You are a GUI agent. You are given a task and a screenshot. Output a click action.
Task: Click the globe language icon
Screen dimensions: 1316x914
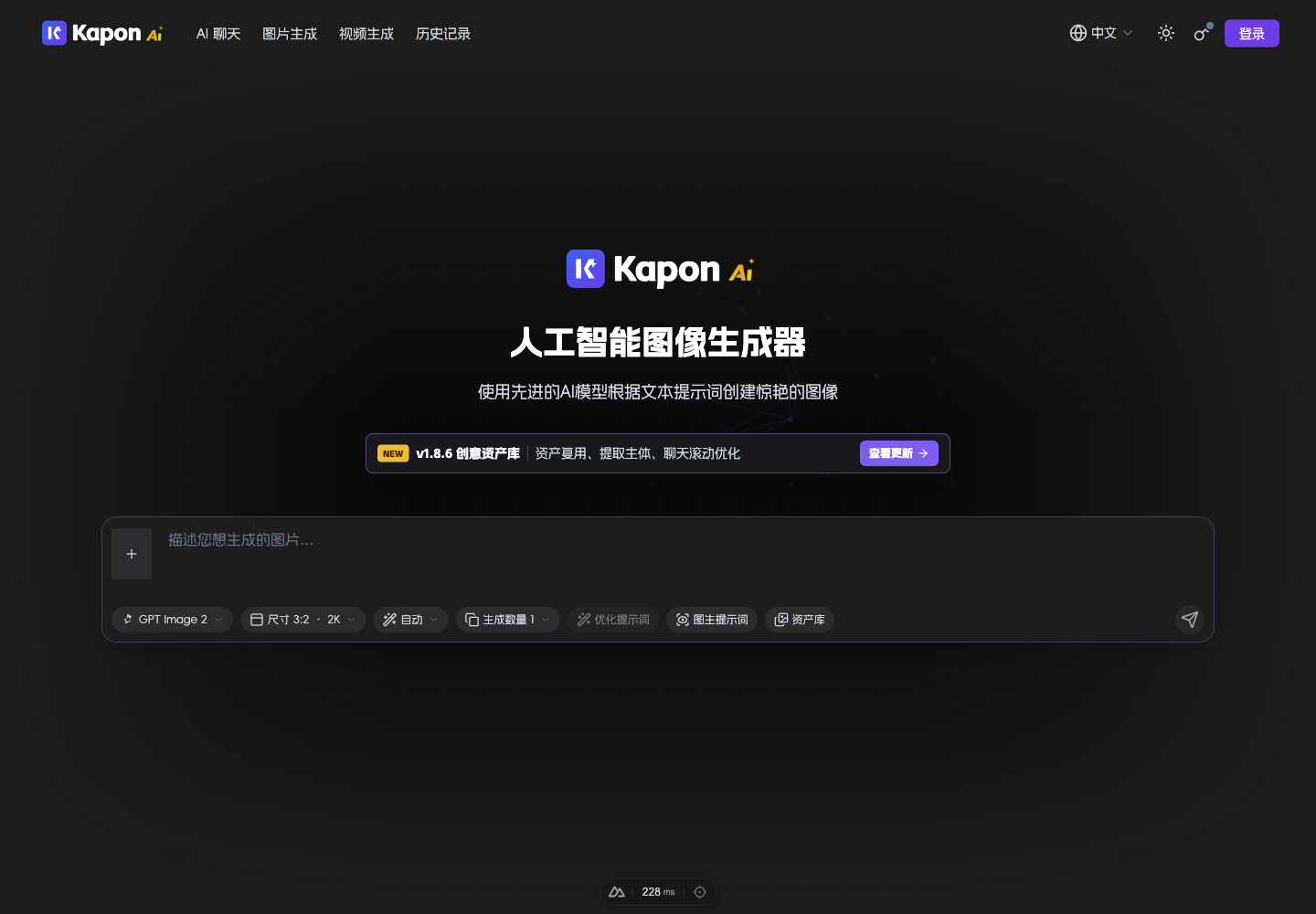pyautogui.click(x=1078, y=33)
